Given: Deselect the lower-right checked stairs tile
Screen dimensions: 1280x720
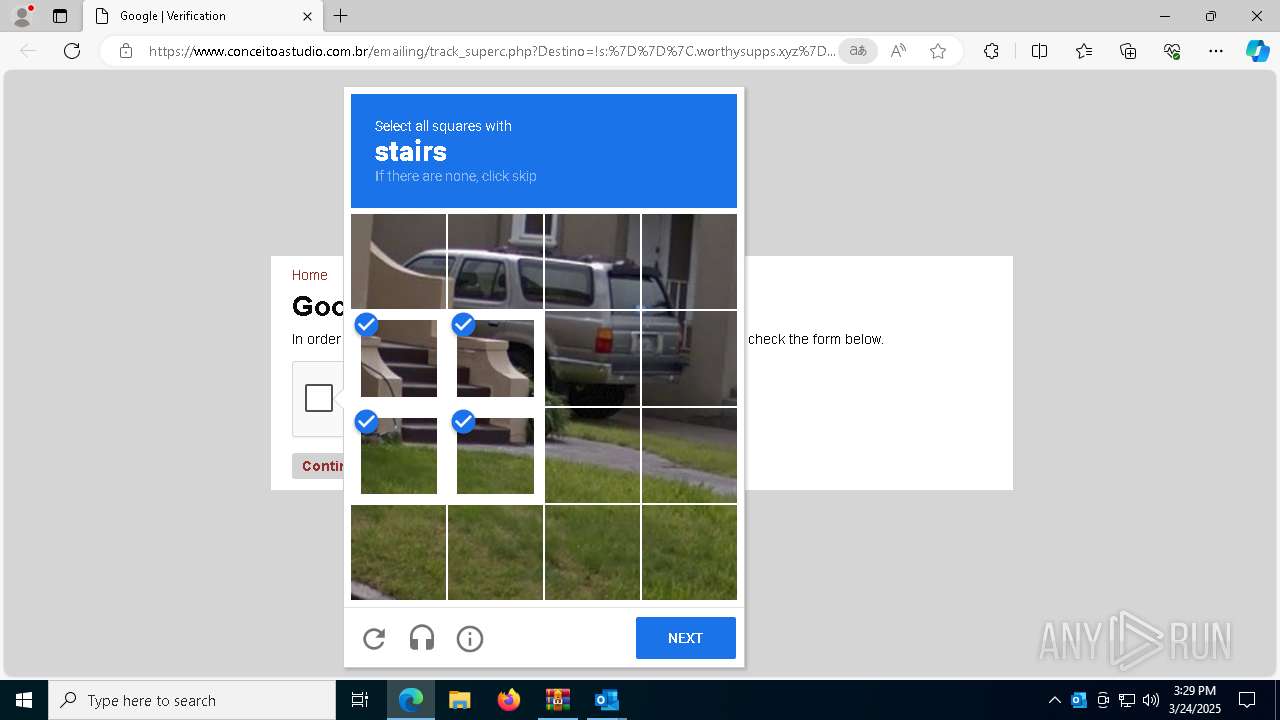Looking at the screenshot, I should 495,455.
